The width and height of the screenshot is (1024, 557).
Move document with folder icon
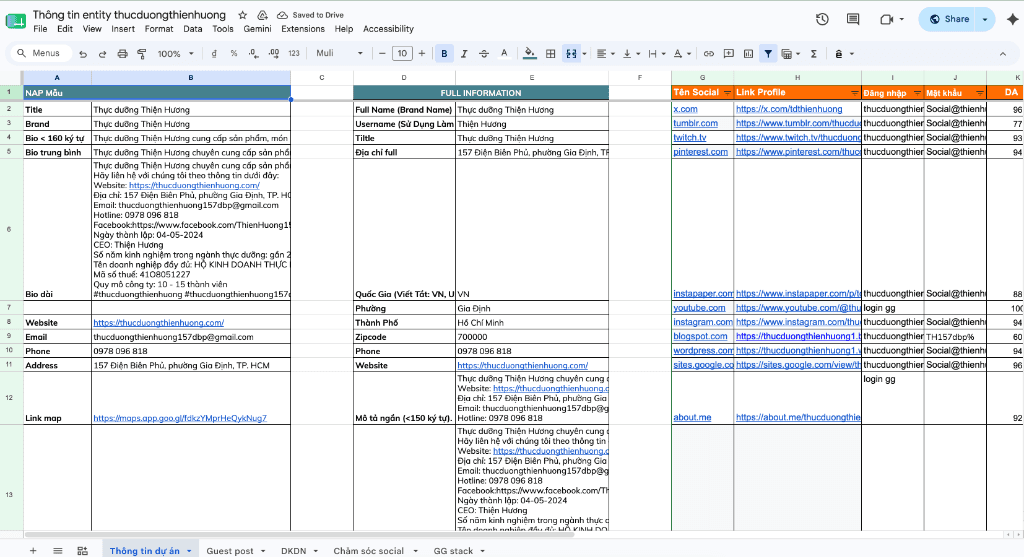[262, 15]
